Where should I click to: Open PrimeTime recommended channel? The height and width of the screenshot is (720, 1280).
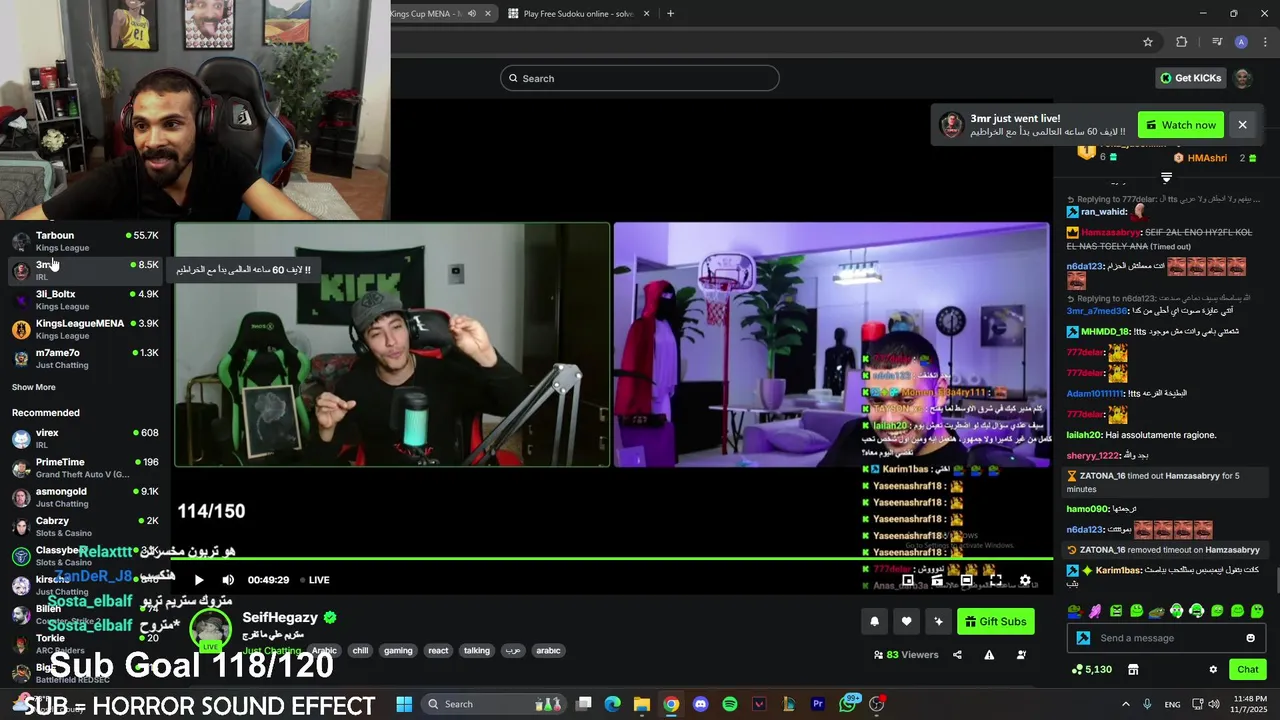pyautogui.click(x=85, y=468)
